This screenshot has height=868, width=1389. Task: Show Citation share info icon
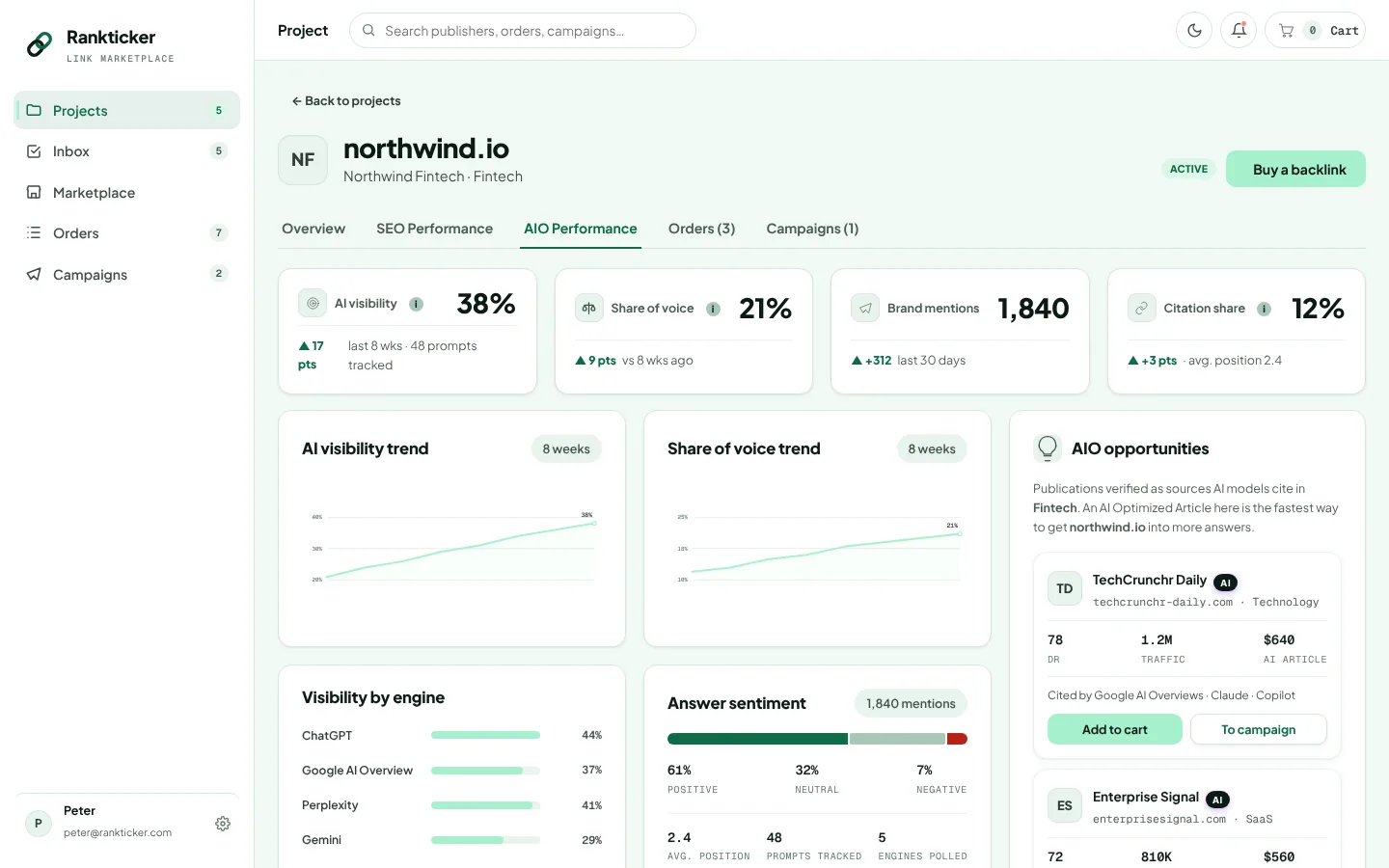pos(1265,309)
